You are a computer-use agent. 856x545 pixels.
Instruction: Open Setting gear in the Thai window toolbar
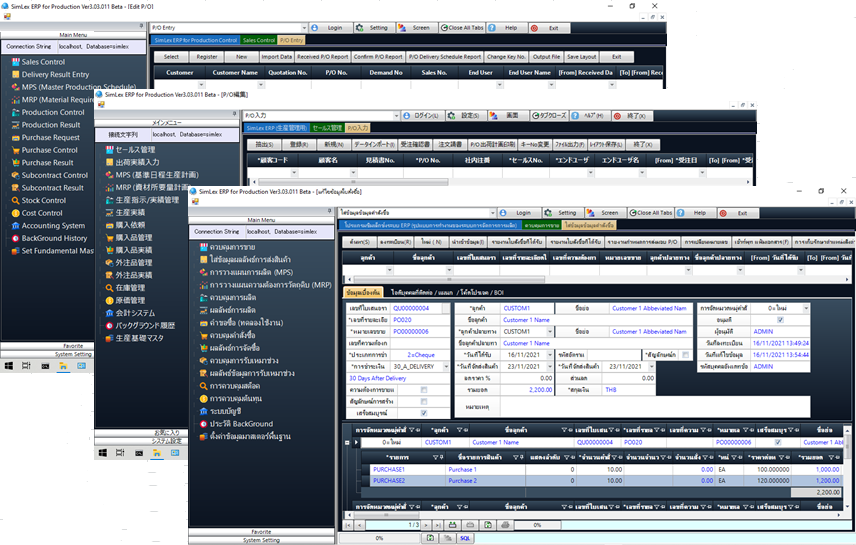[x=562, y=213]
